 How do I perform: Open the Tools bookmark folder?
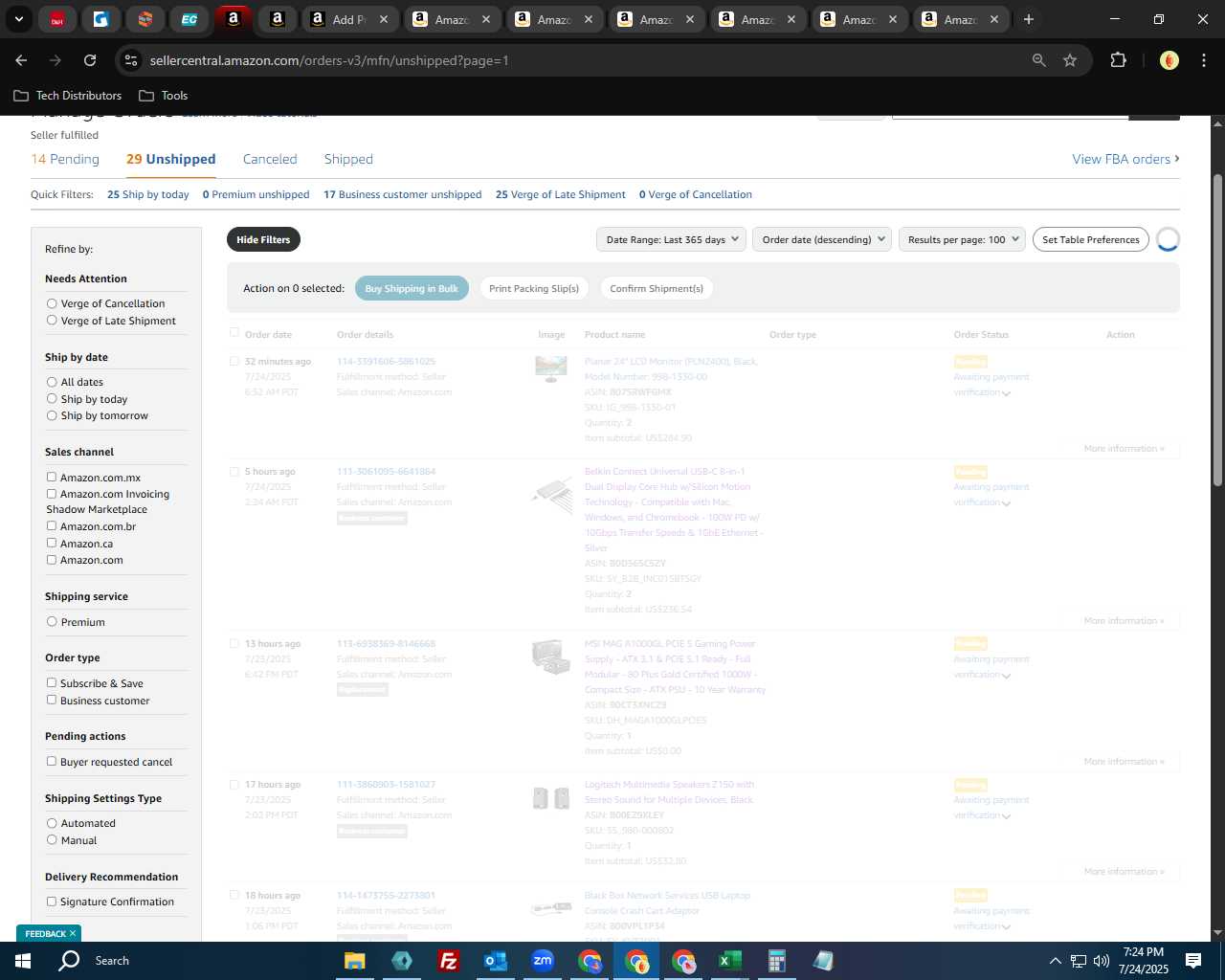coord(164,96)
